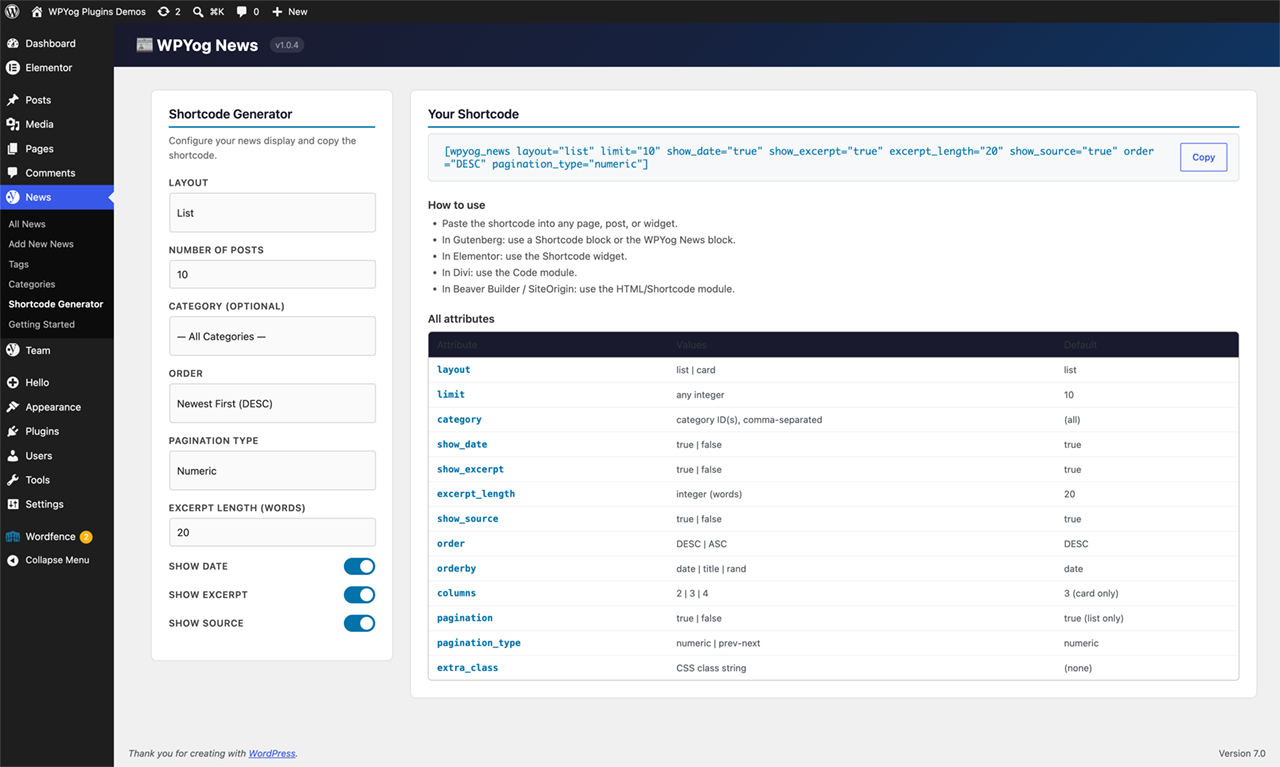Click the category attribute name in the table
Screen dimensions: 1280x767
459,420
